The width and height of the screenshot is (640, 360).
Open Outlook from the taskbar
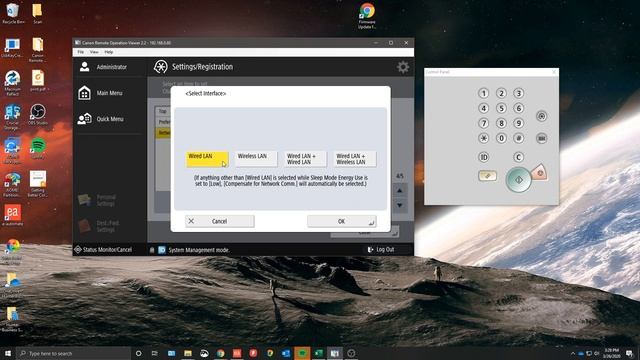click(x=286, y=353)
